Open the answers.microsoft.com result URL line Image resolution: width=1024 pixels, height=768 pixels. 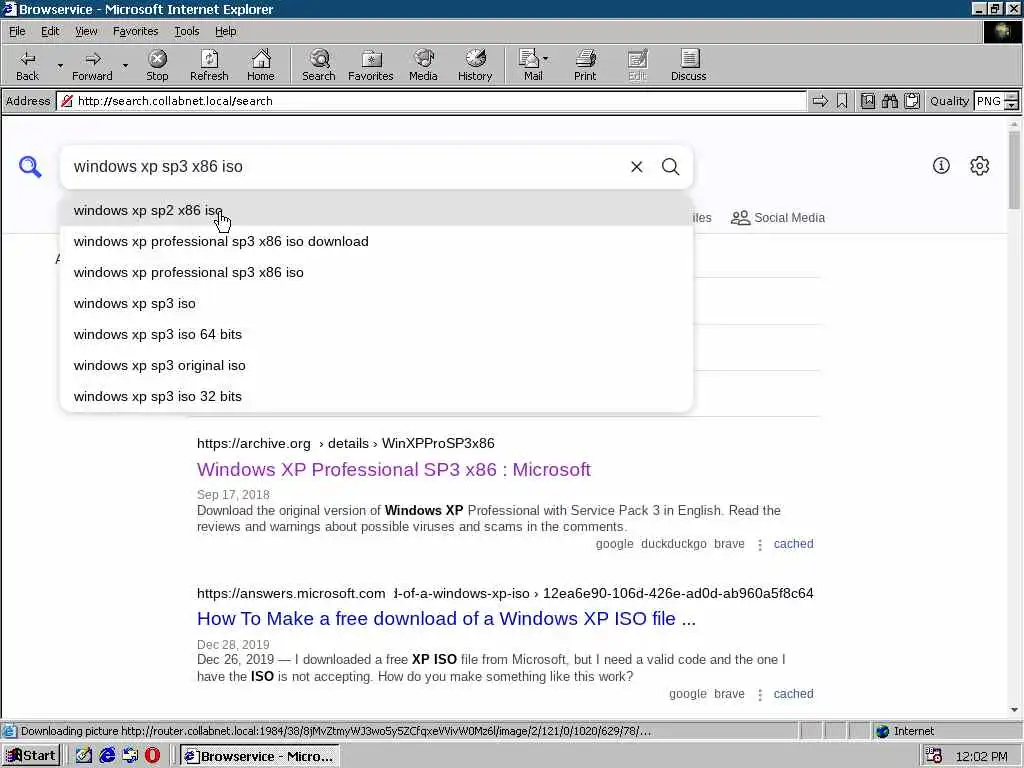tap(505, 594)
